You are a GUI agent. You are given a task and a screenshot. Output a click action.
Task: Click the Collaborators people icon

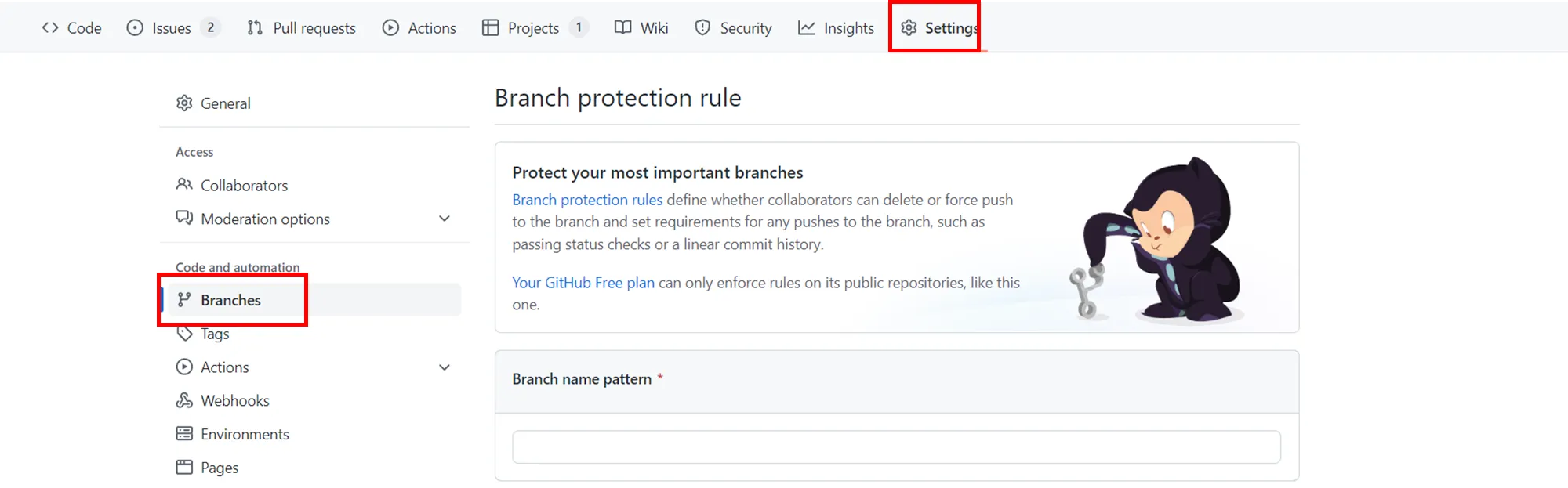coord(184,185)
